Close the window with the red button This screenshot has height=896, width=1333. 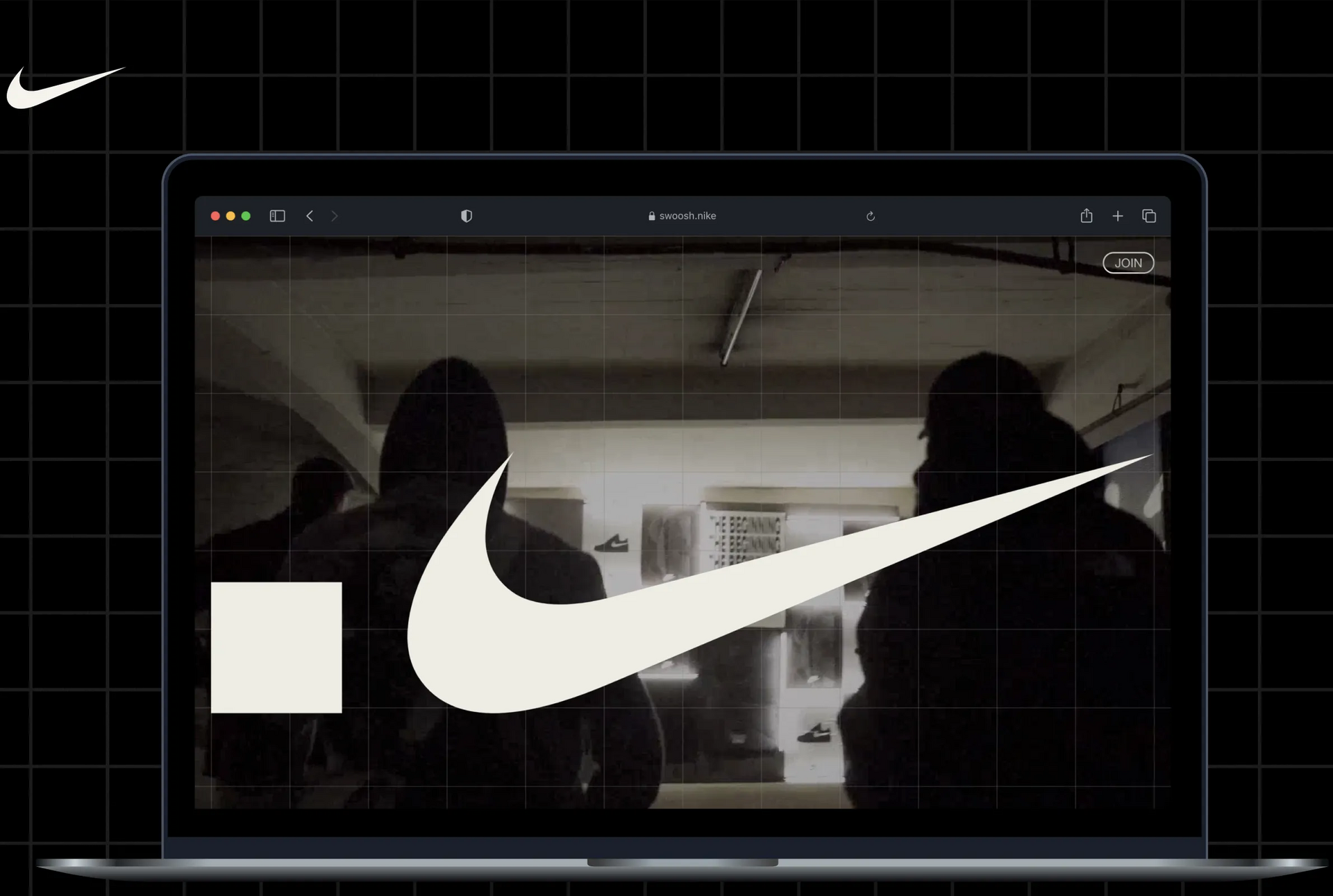(x=215, y=216)
